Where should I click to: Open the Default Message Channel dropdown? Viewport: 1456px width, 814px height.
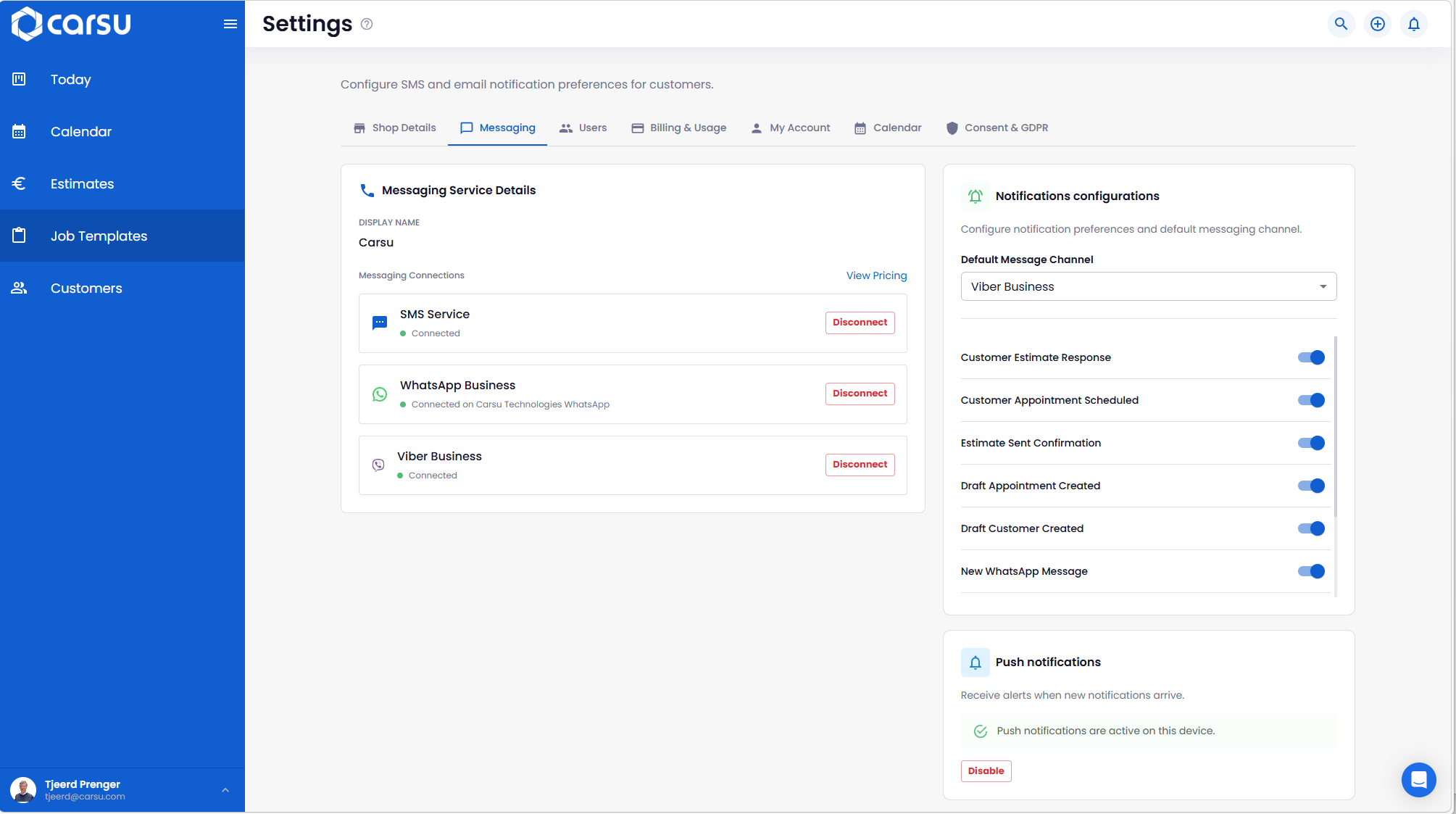(x=1148, y=286)
